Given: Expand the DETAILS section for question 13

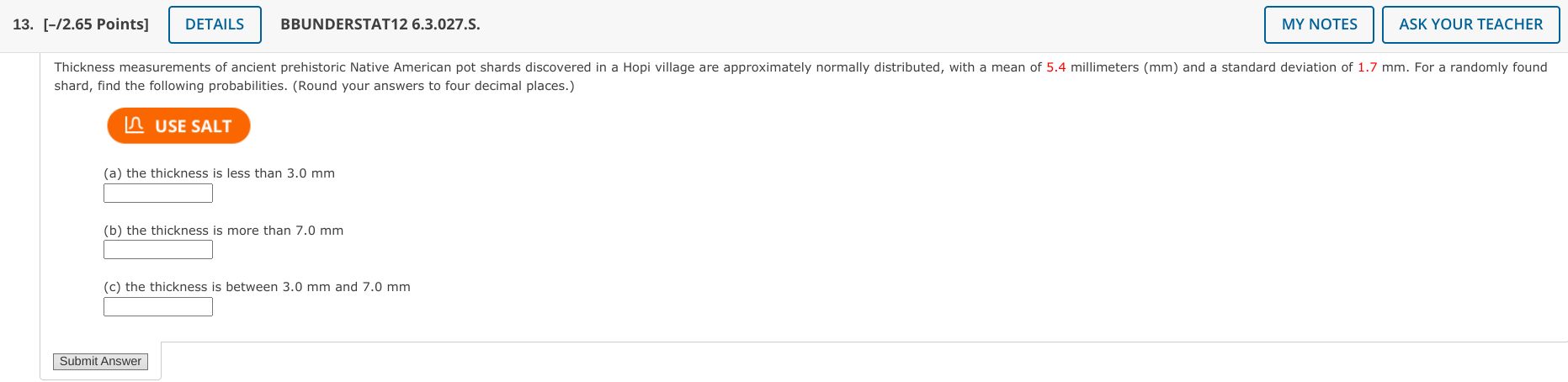Looking at the screenshot, I should pos(215,24).
